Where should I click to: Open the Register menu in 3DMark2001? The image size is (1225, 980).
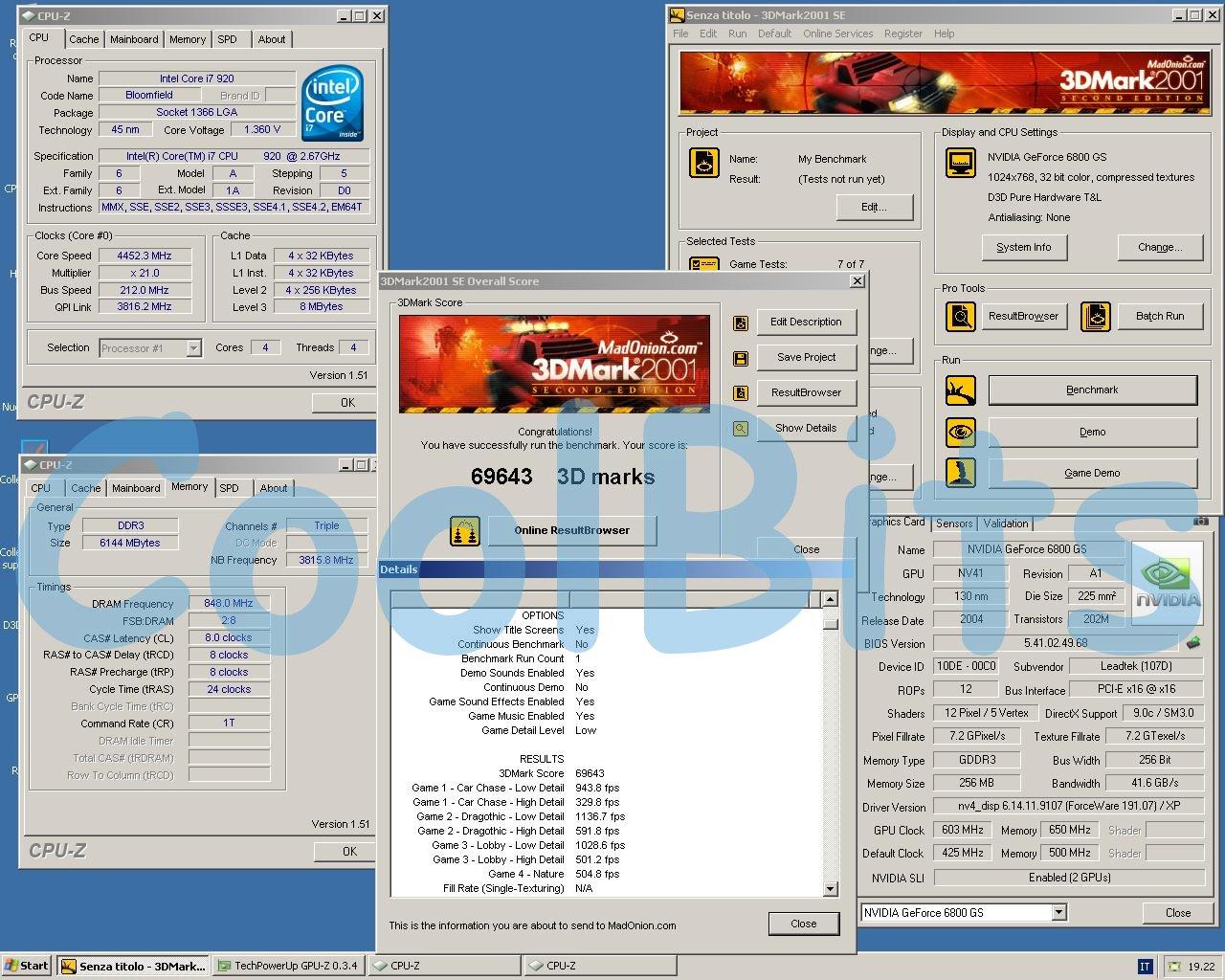pos(903,33)
